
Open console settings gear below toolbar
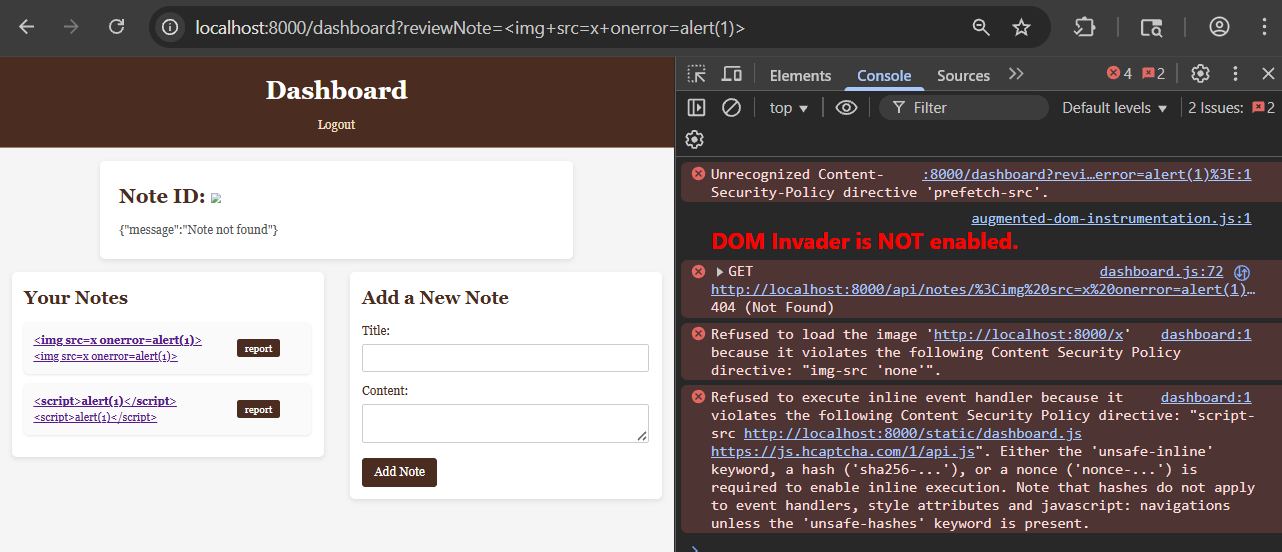(x=695, y=139)
